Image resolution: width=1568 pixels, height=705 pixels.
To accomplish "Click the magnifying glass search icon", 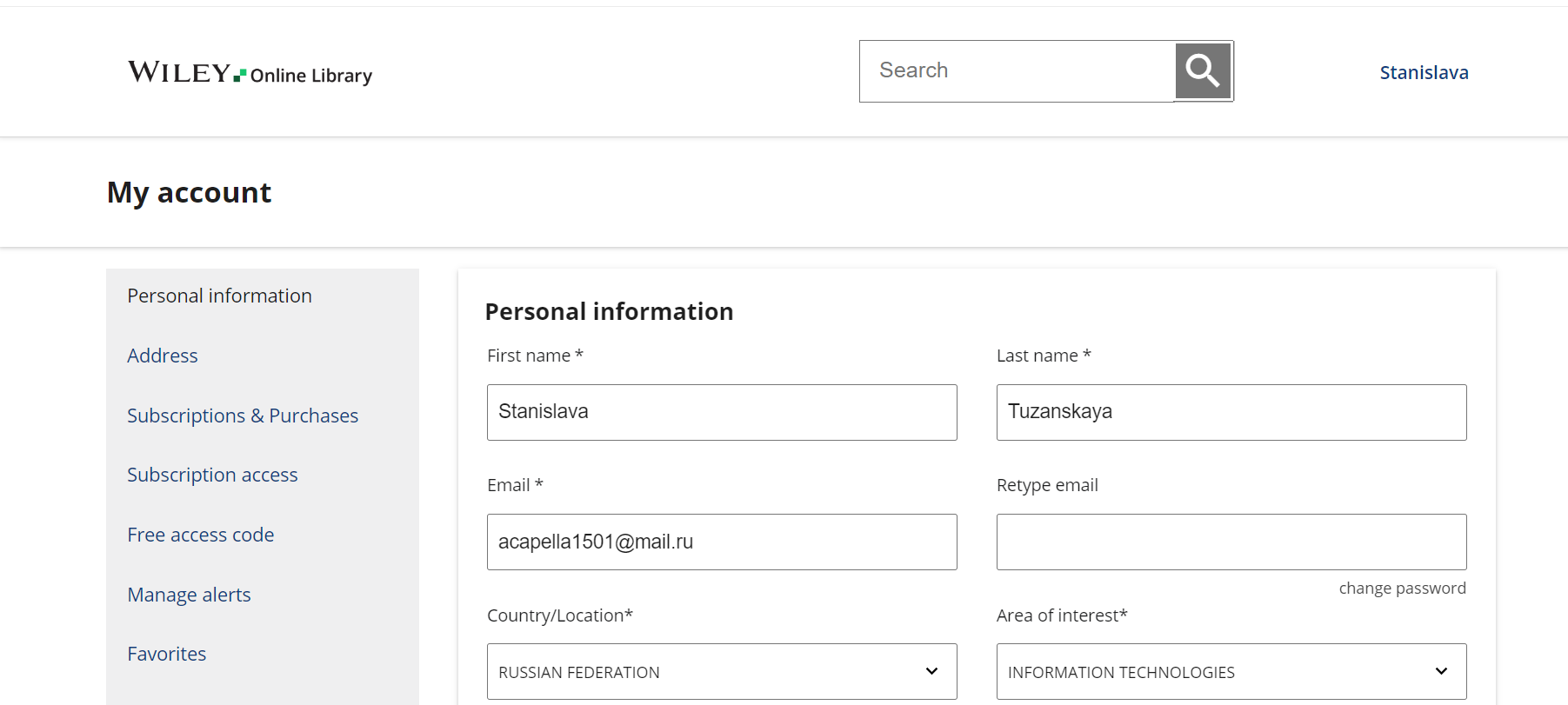I will tap(1203, 70).
